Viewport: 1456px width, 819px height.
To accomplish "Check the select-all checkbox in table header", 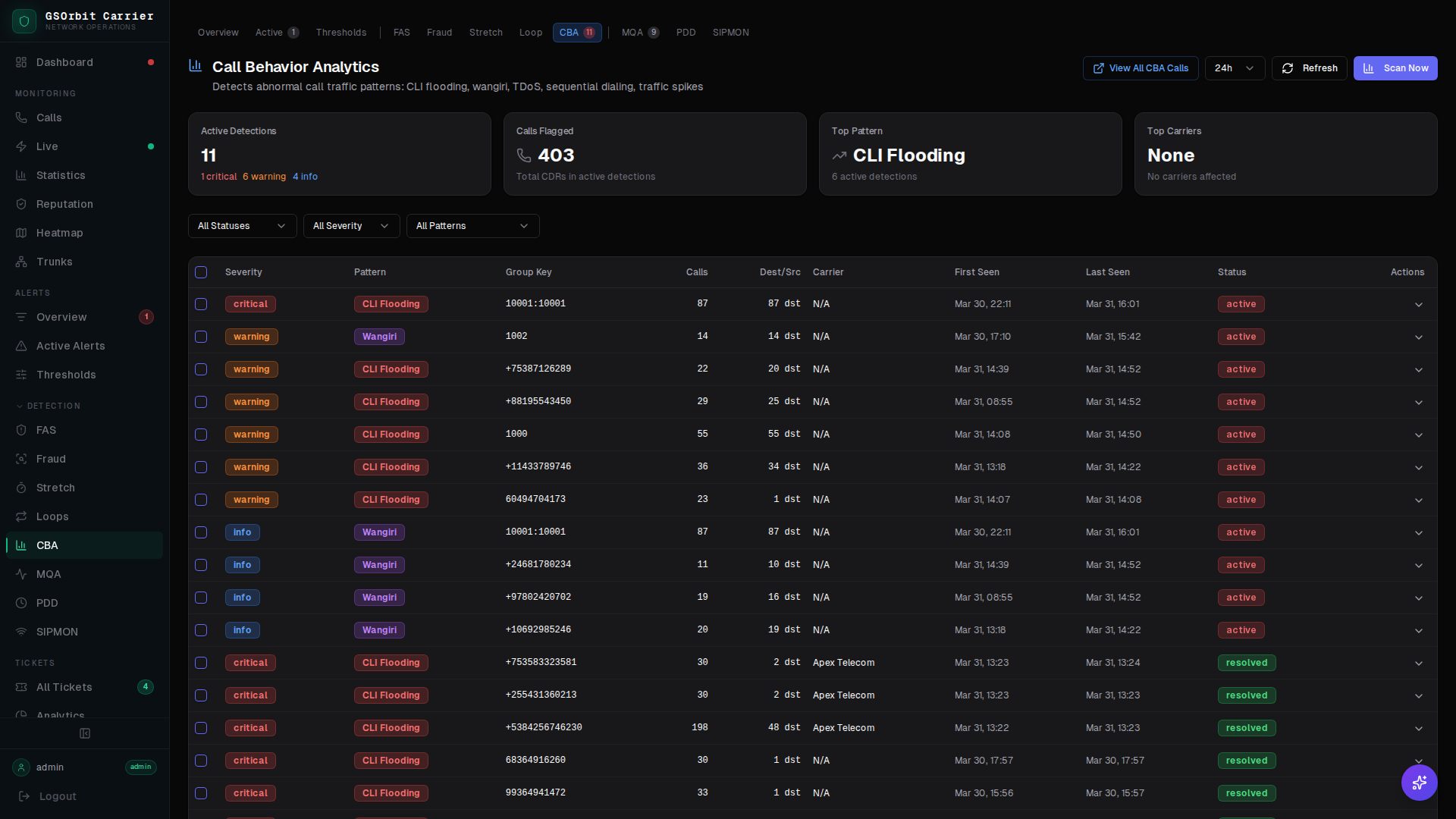I will [x=201, y=272].
